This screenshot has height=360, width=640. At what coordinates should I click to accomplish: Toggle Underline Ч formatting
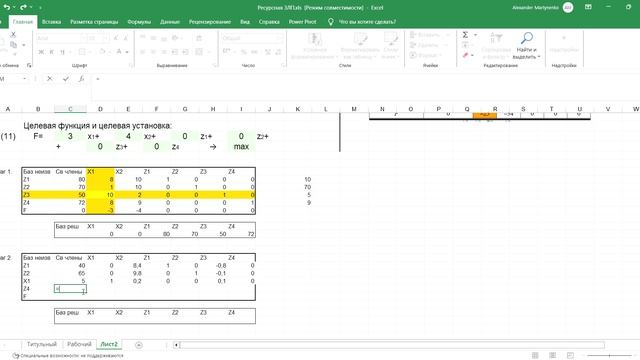[x=62, y=52]
